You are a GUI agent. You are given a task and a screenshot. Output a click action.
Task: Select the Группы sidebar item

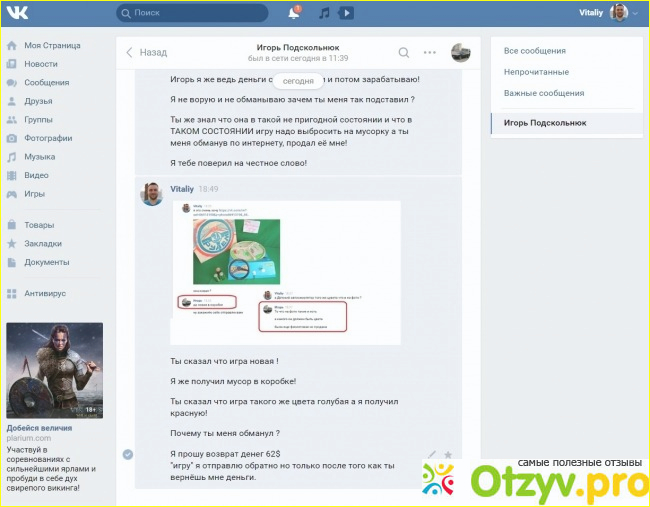38,119
